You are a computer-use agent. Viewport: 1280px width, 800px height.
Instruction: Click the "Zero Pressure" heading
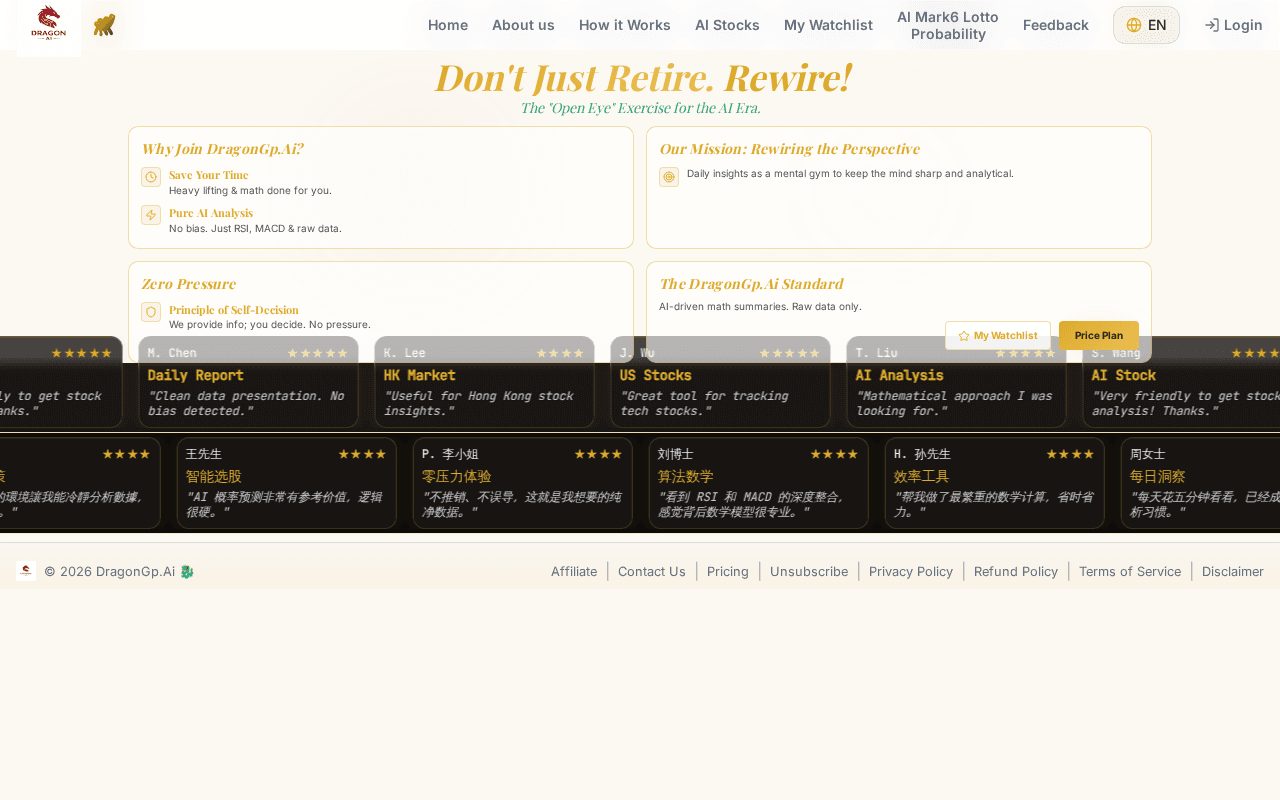coord(188,284)
